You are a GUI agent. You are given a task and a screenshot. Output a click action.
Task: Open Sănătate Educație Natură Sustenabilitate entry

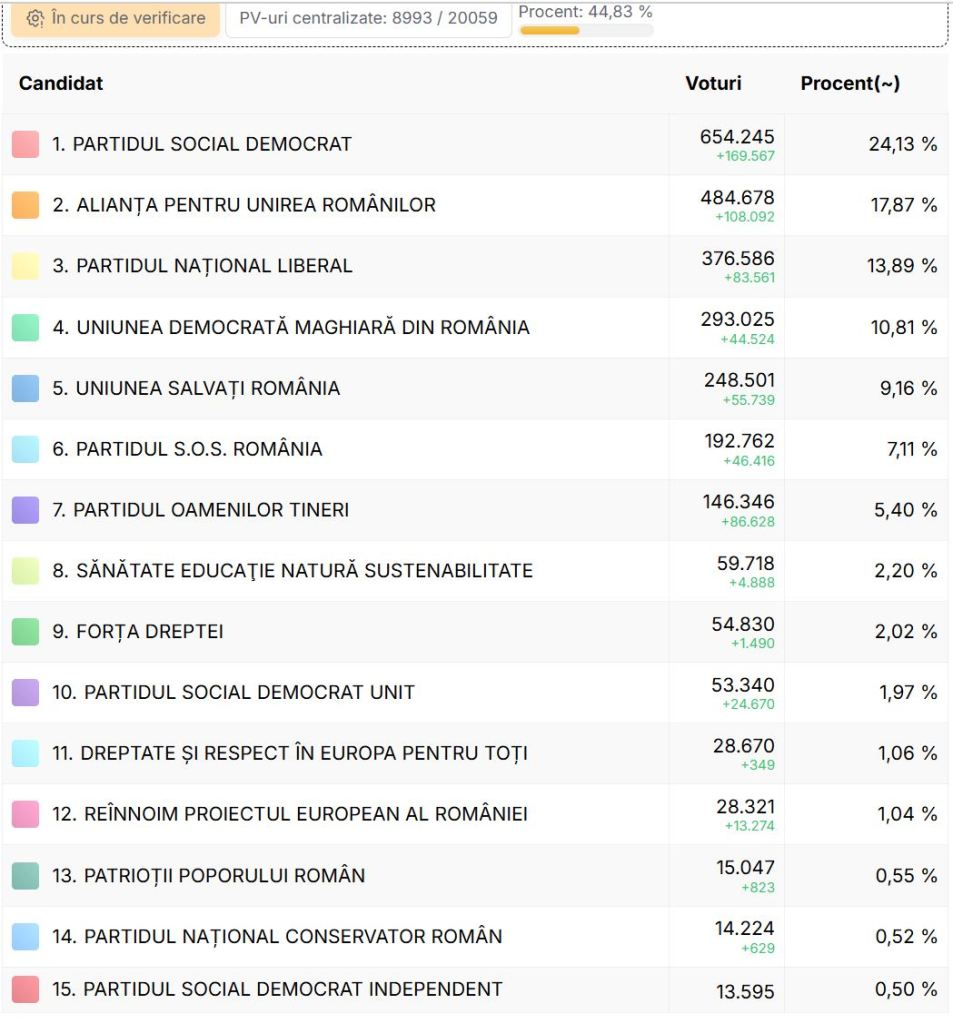pos(292,571)
